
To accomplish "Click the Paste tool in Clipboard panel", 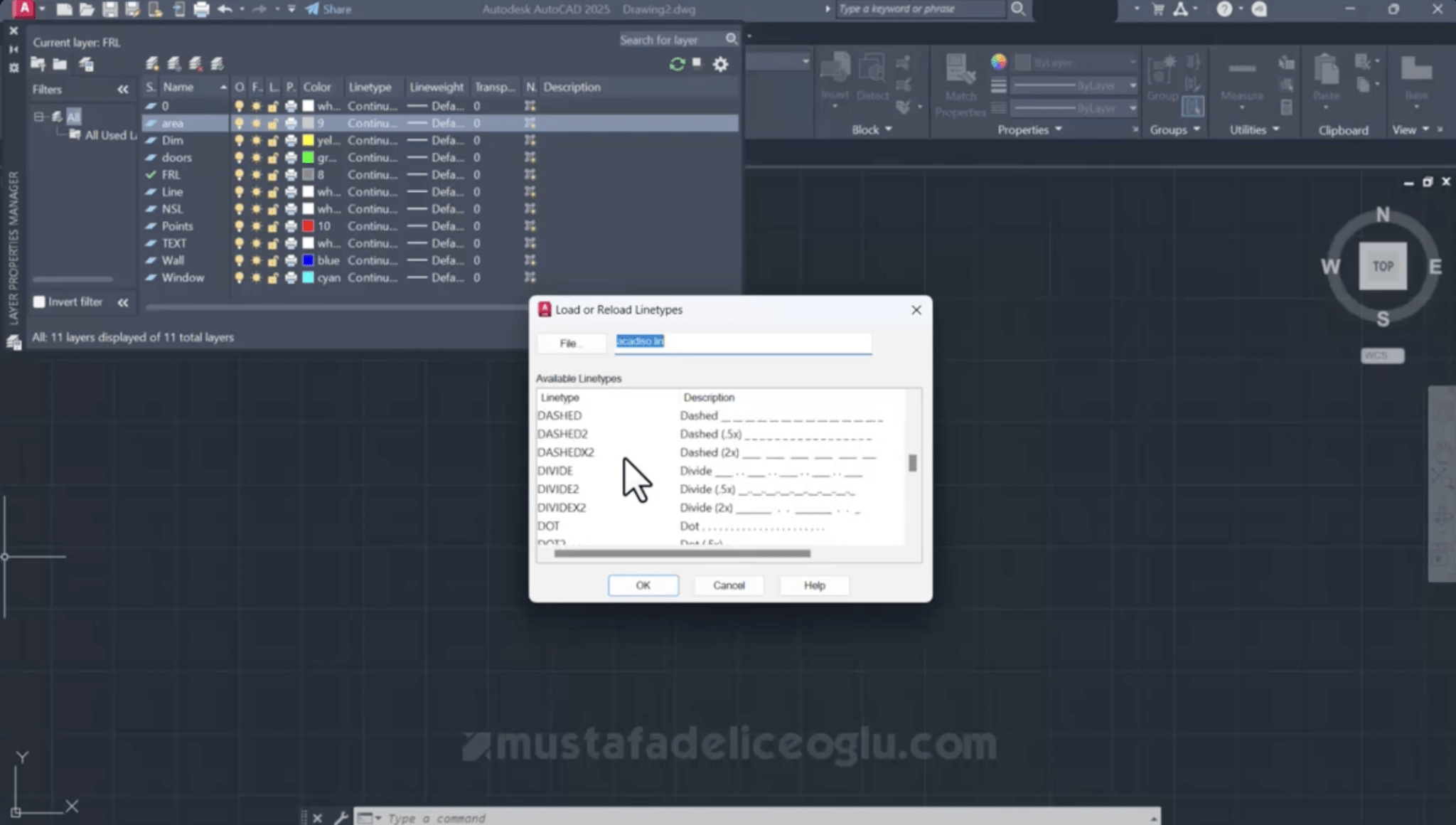I will [1326, 80].
